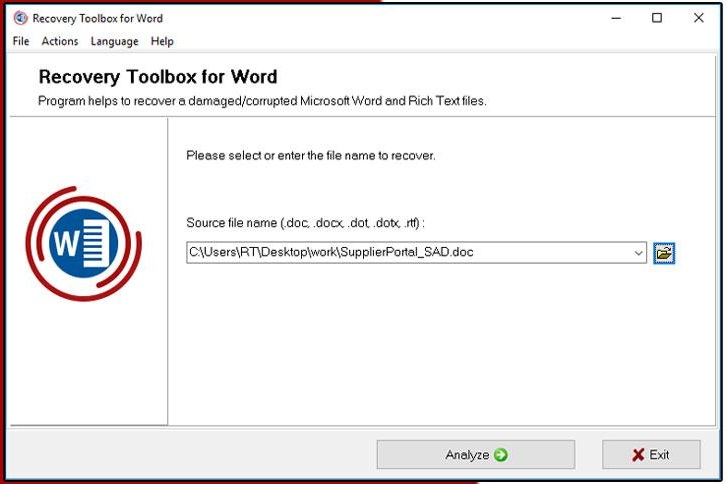Click the browse folder icon

coord(664,253)
